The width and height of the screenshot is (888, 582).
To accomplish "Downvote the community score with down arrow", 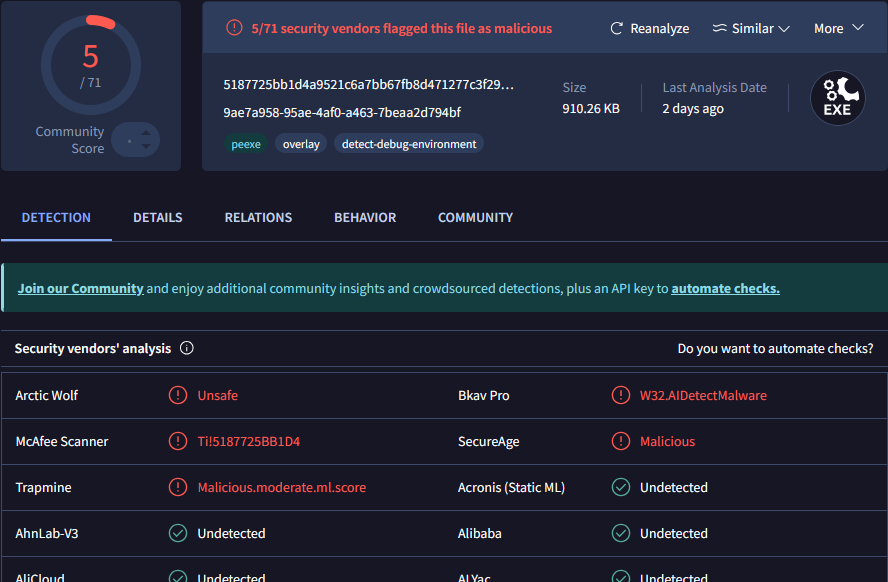I will pos(146,146).
